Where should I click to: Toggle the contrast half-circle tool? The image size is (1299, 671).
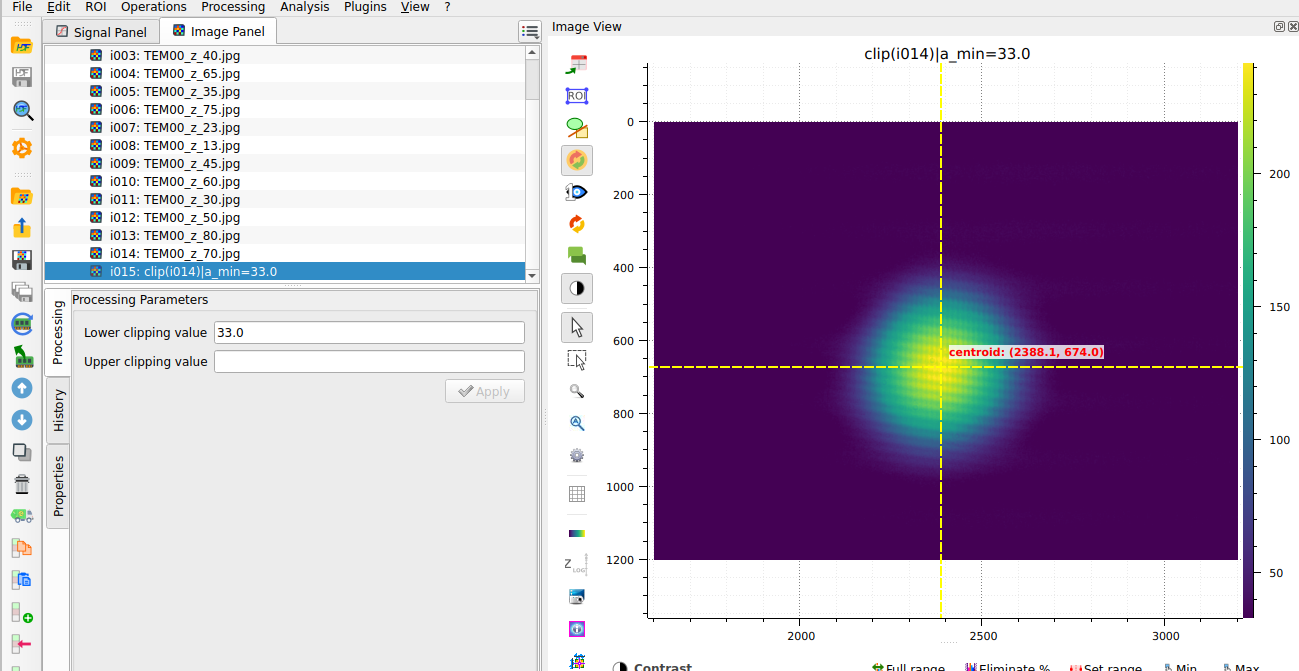[x=577, y=288]
